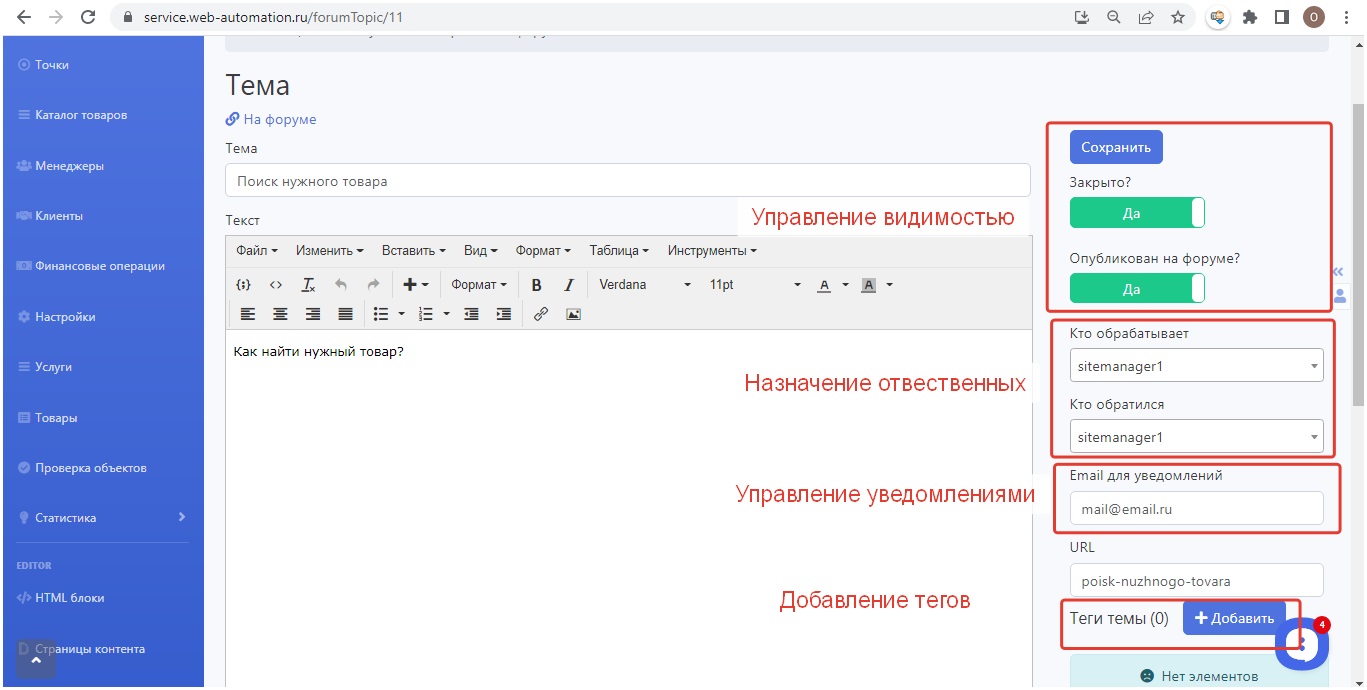The image size is (1367, 690).
Task: Toggle bold formatting in the editor
Action: [x=537, y=285]
